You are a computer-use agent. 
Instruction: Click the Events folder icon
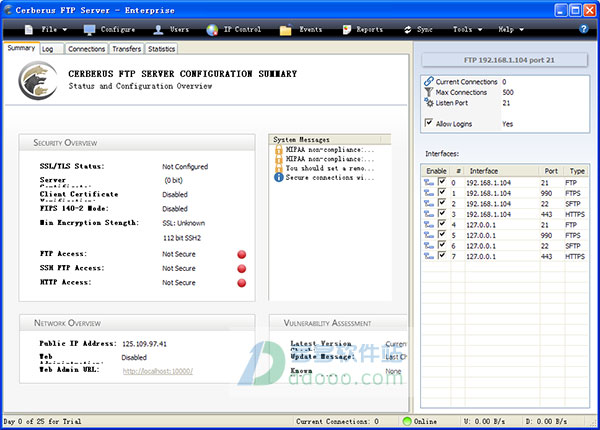pos(285,30)
